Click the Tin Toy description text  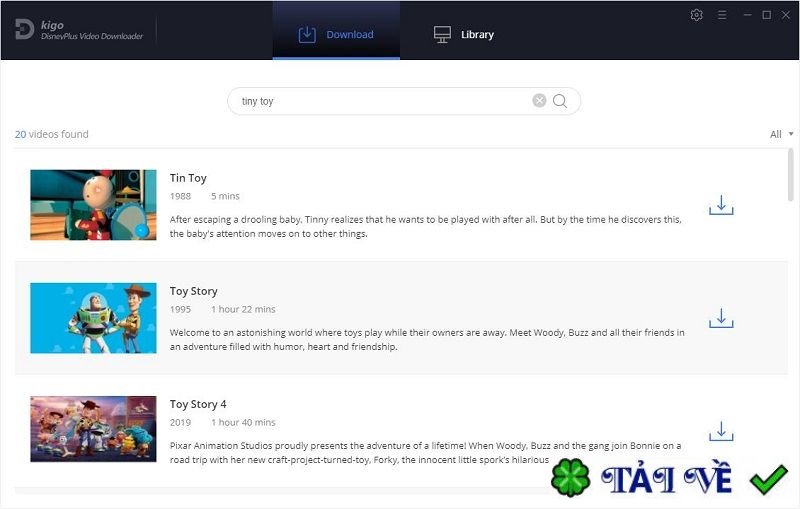pyautogui.click(x=426, y=226)
